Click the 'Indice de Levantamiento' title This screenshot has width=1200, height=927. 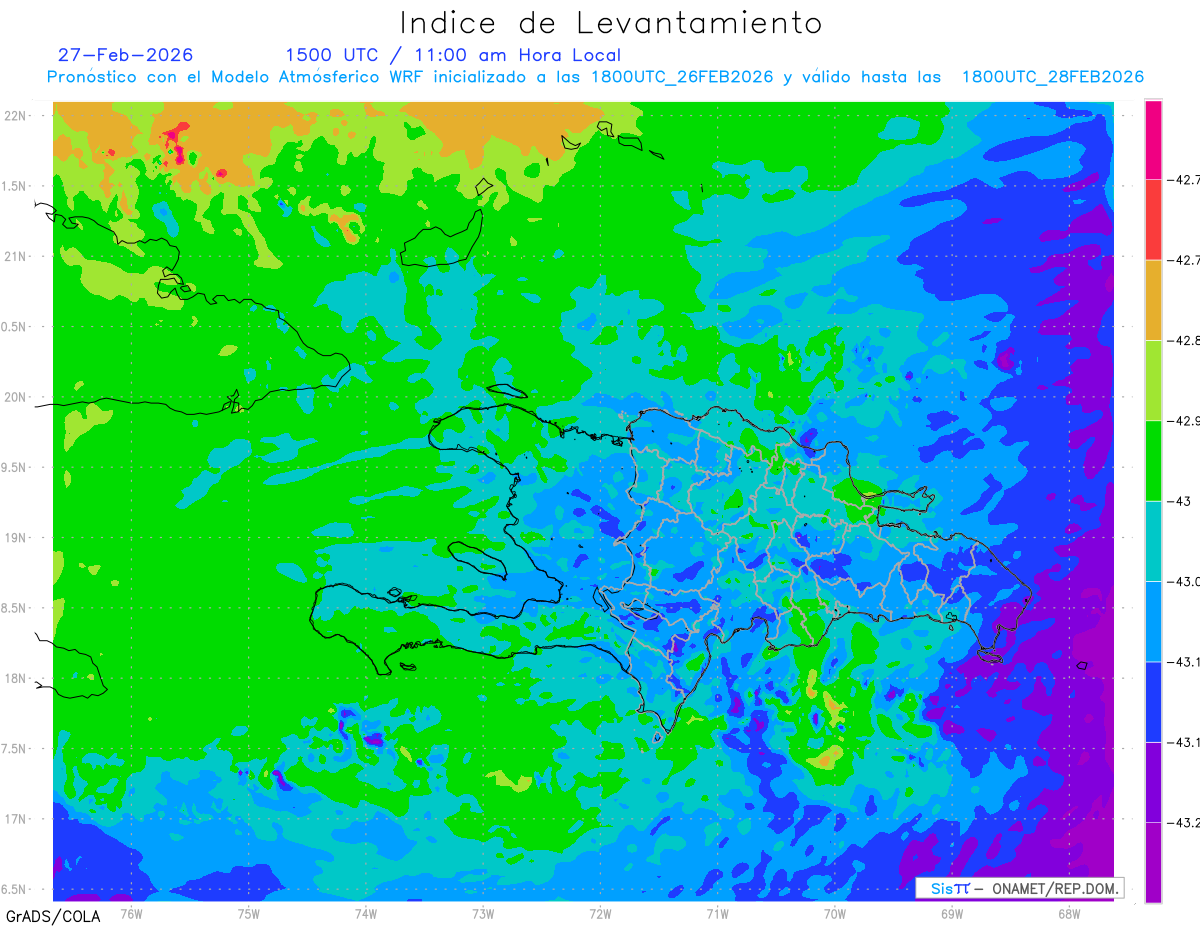pos(611,22)
